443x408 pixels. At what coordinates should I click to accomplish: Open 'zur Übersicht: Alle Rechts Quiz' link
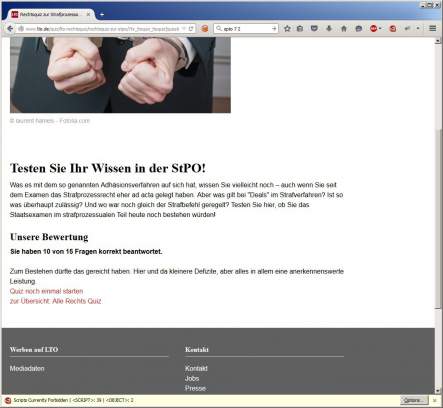coord(55,301)
